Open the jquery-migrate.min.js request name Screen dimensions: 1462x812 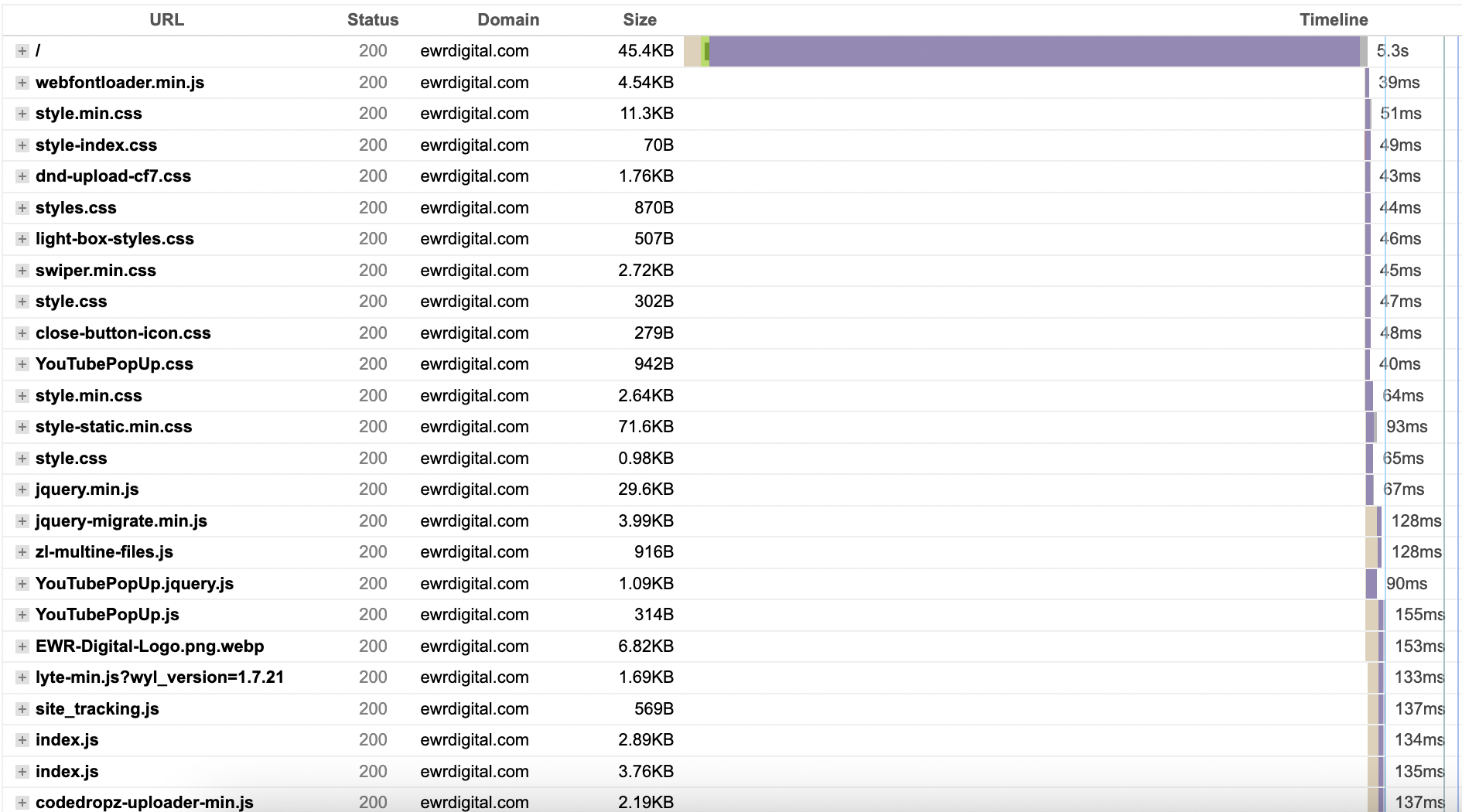(x=121, y=521)
